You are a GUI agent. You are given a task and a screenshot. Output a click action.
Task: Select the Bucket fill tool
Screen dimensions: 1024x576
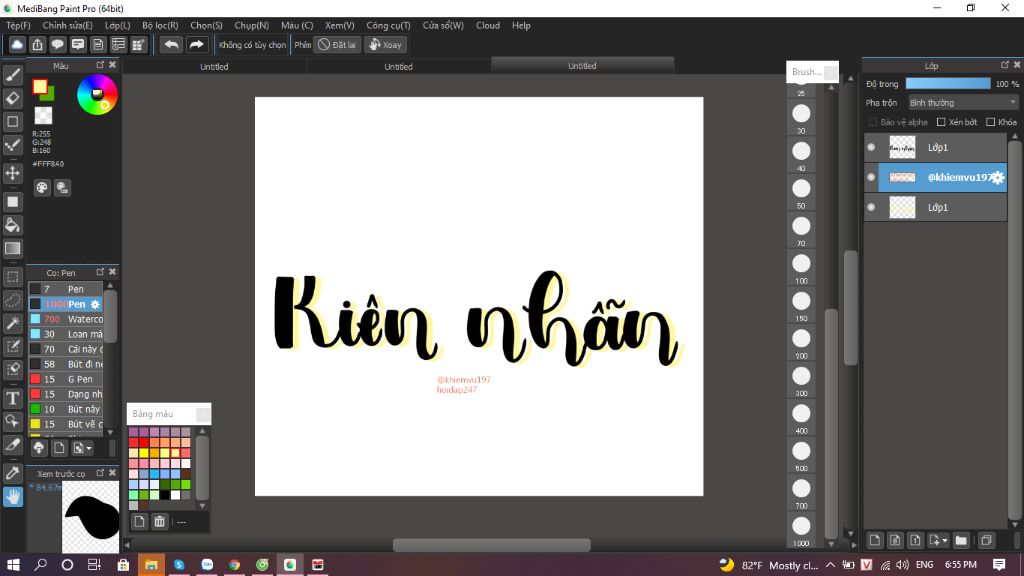[12, 225]
